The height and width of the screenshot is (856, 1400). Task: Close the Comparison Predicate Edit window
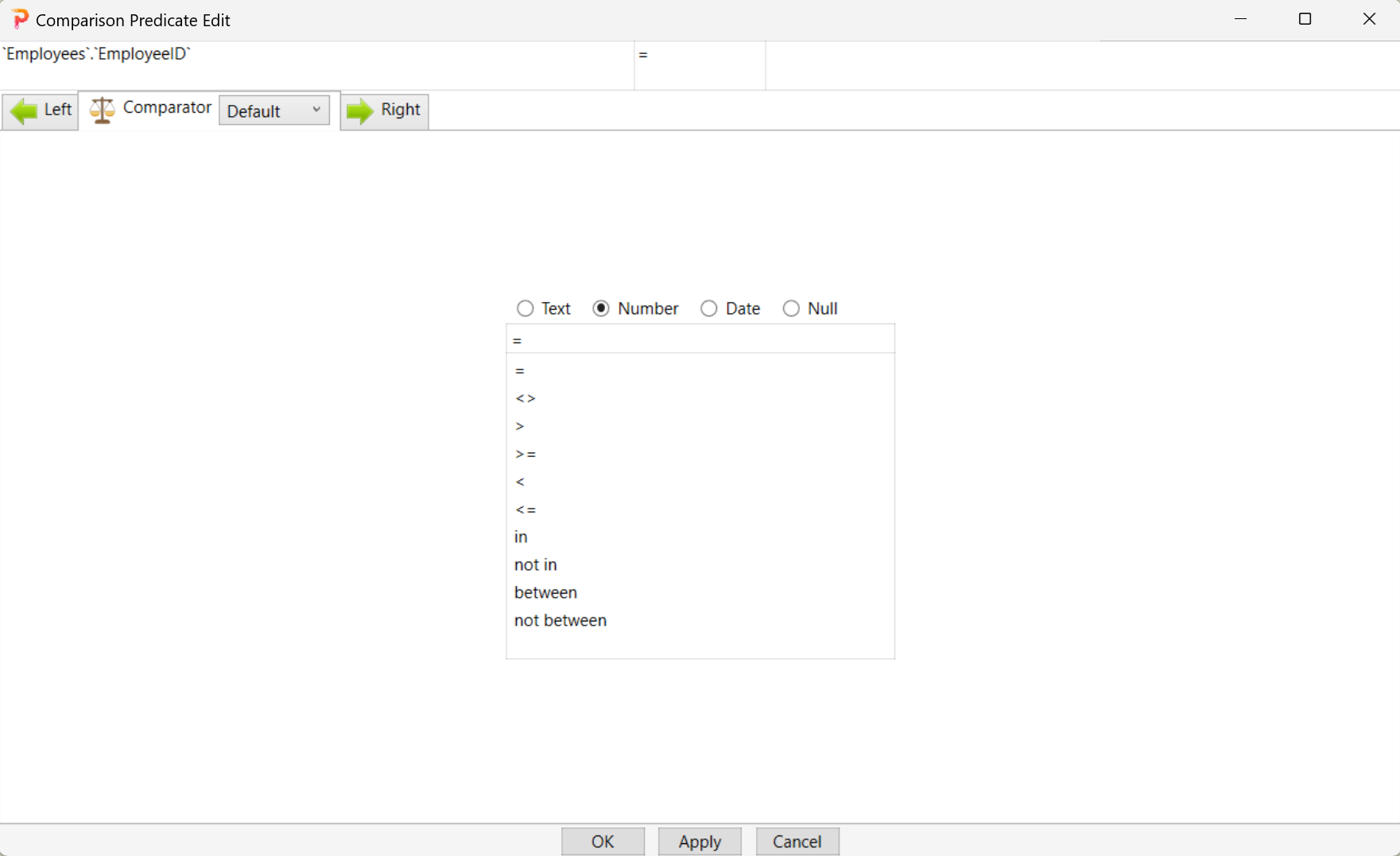click(1369, 19)
